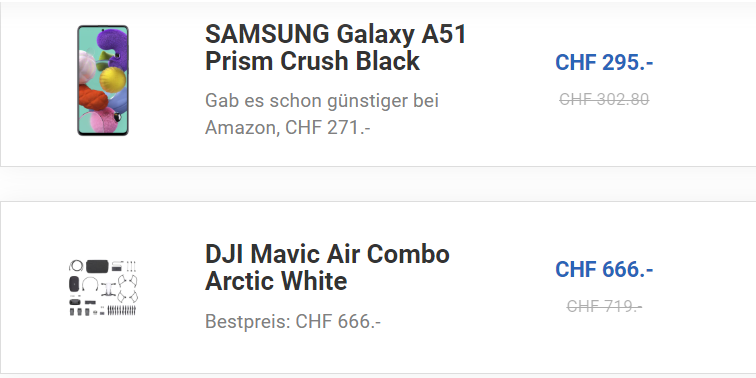The height and width of the screenshot is (378, 756).
Task: Click the large dark carrying case in the DJI image
Action: coord(97,266)
